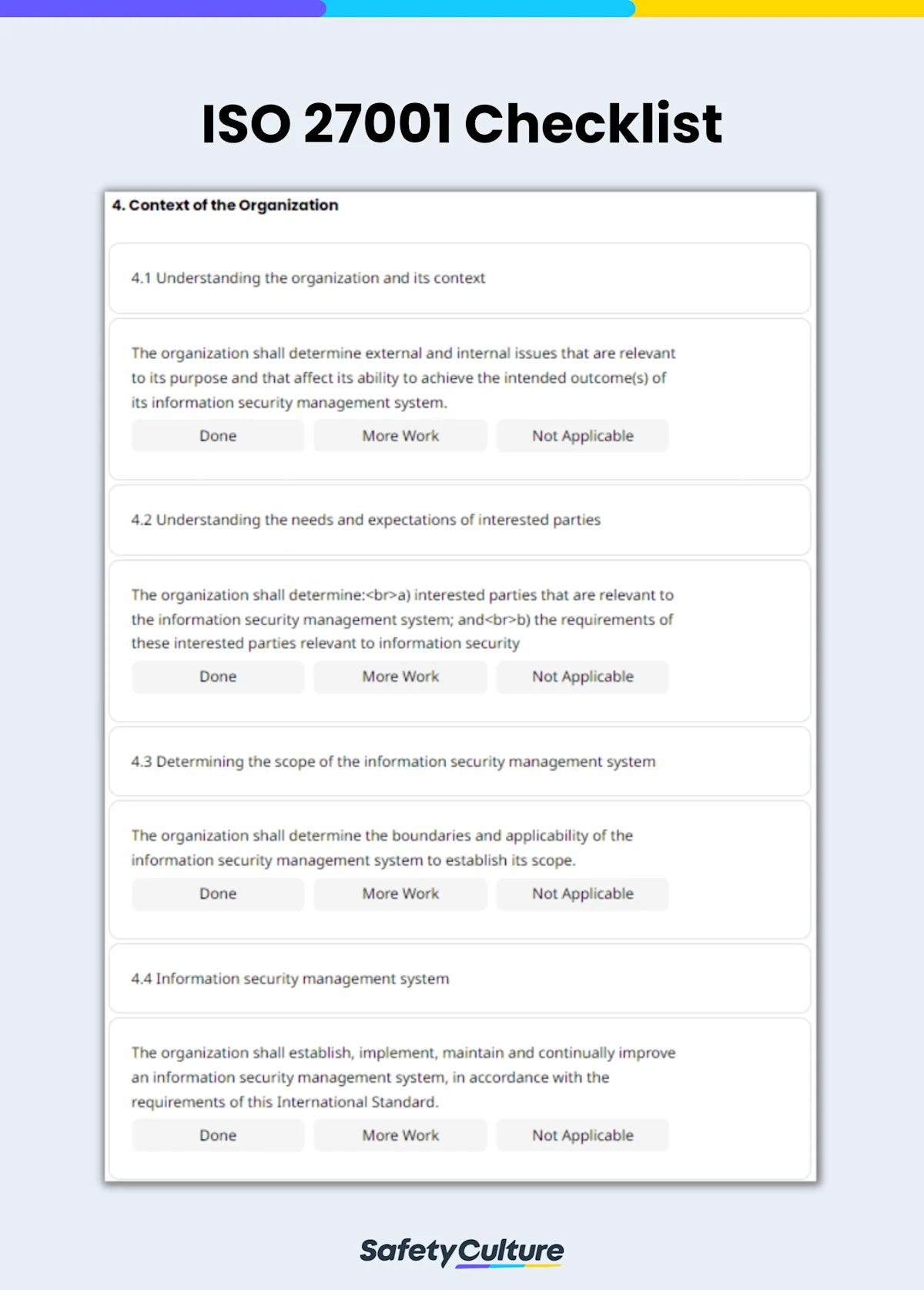Open section 4.2 needs and expectations of parties
This screenshot has height=1290, width=924.
coord(366,520)
